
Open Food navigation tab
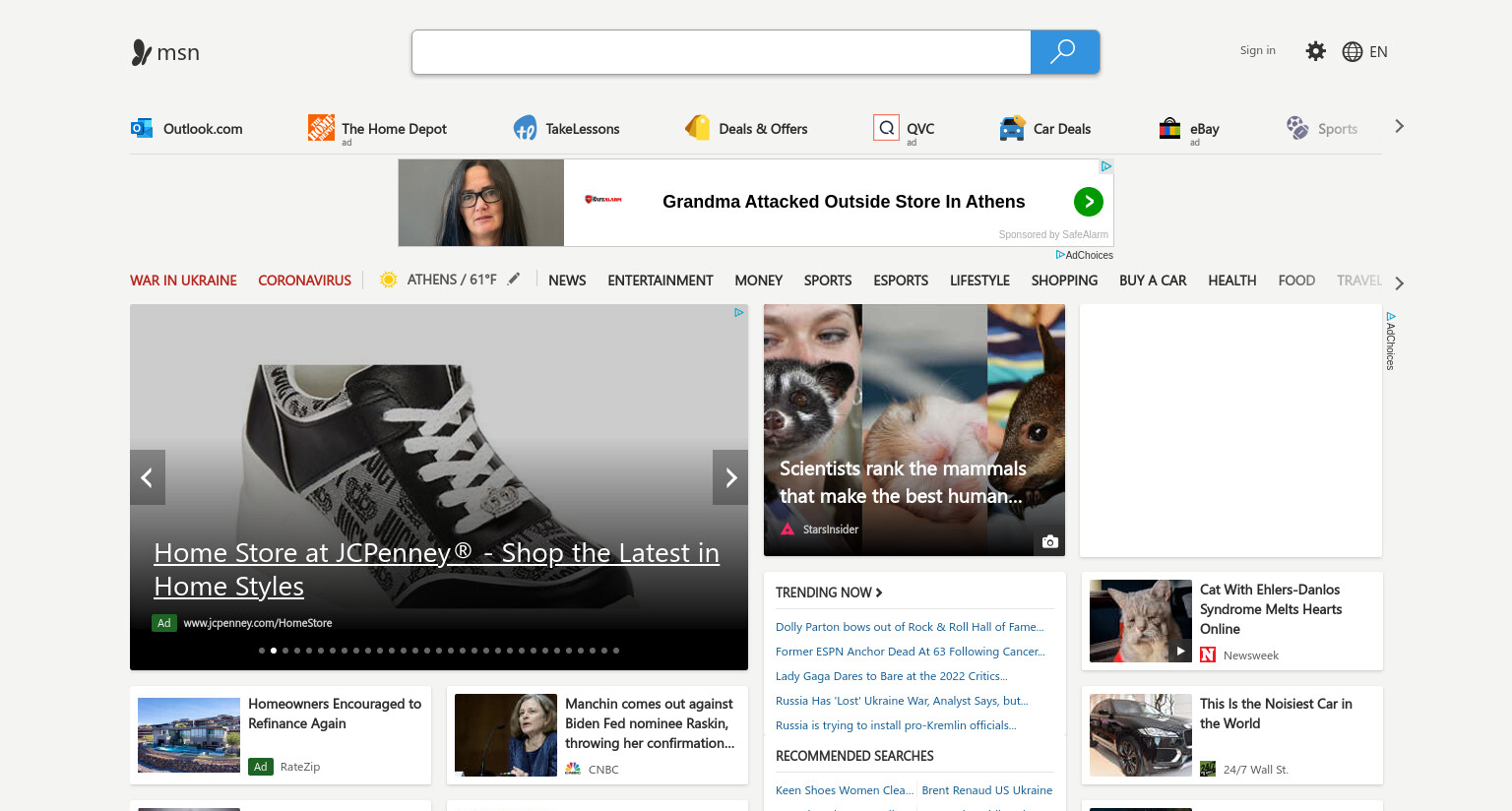(x=1296, y=281)
